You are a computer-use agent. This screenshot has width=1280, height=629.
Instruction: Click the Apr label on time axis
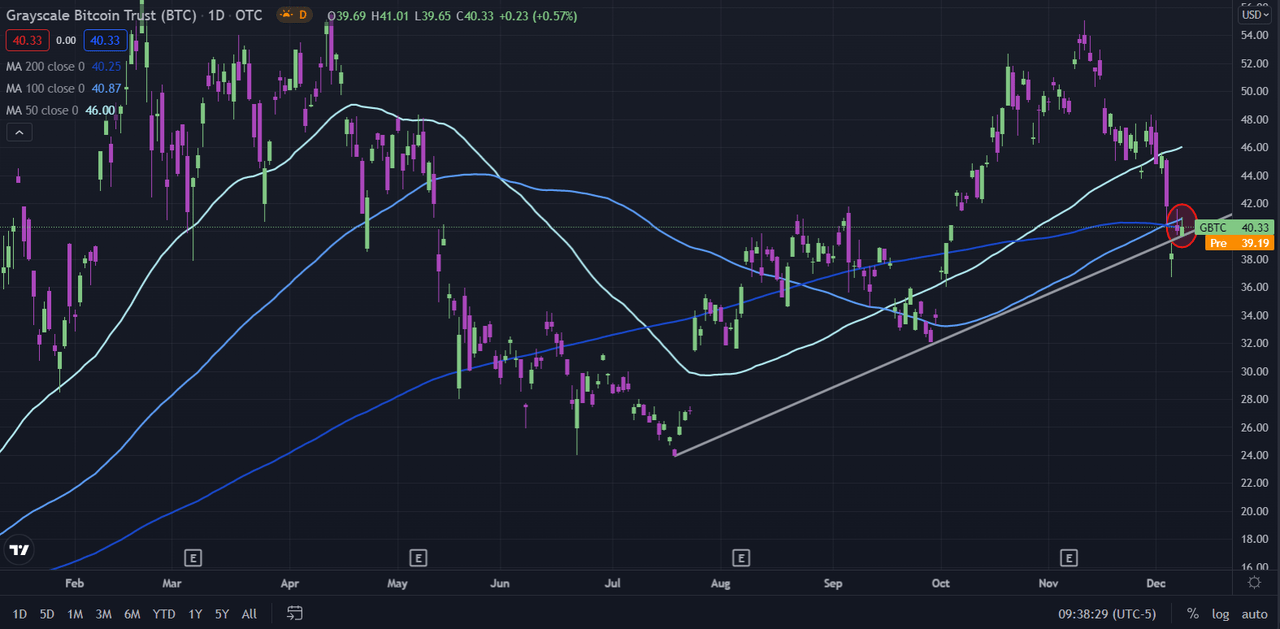290,582
